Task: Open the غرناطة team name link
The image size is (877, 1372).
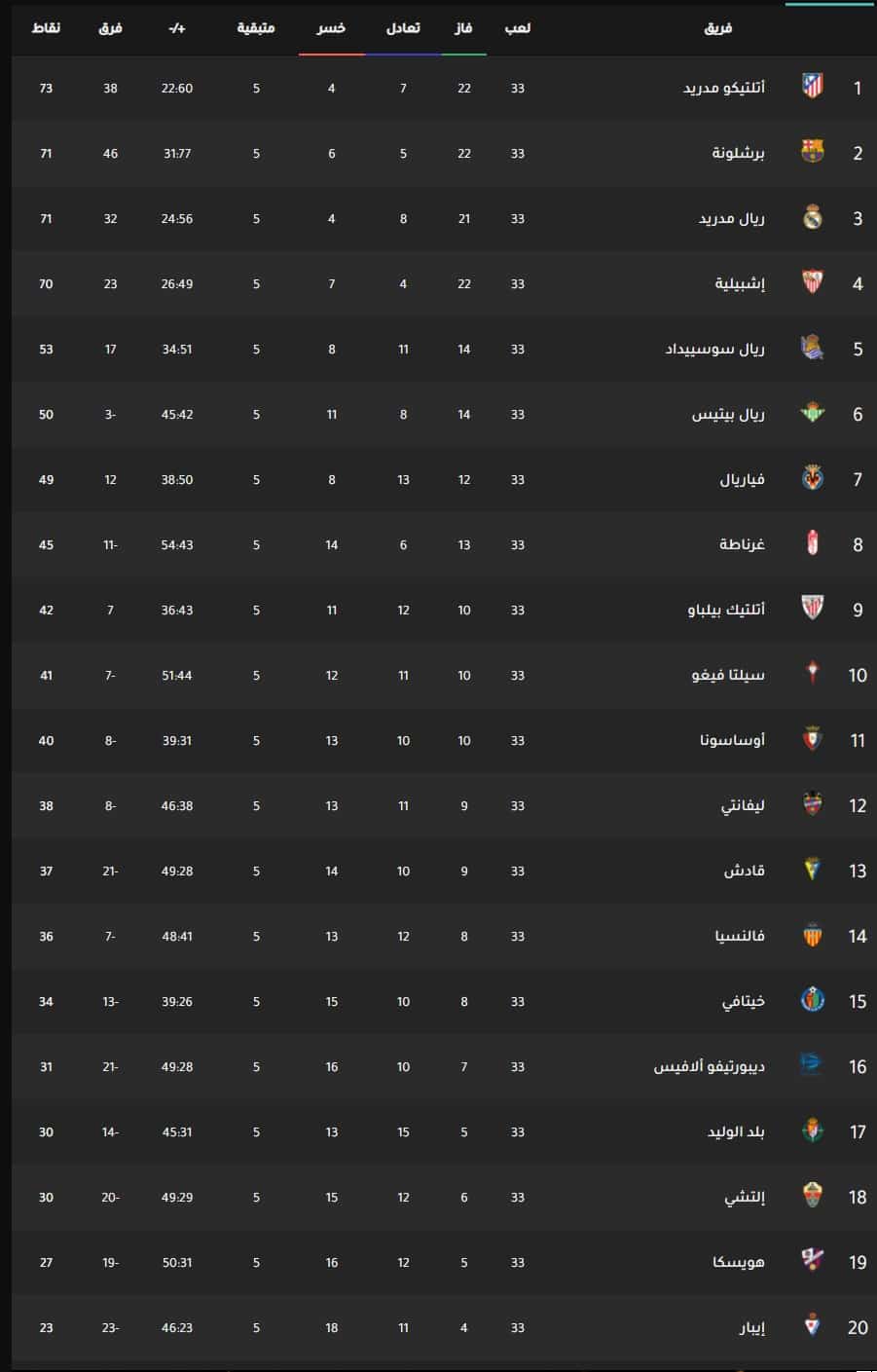Action: coord(742,544)
